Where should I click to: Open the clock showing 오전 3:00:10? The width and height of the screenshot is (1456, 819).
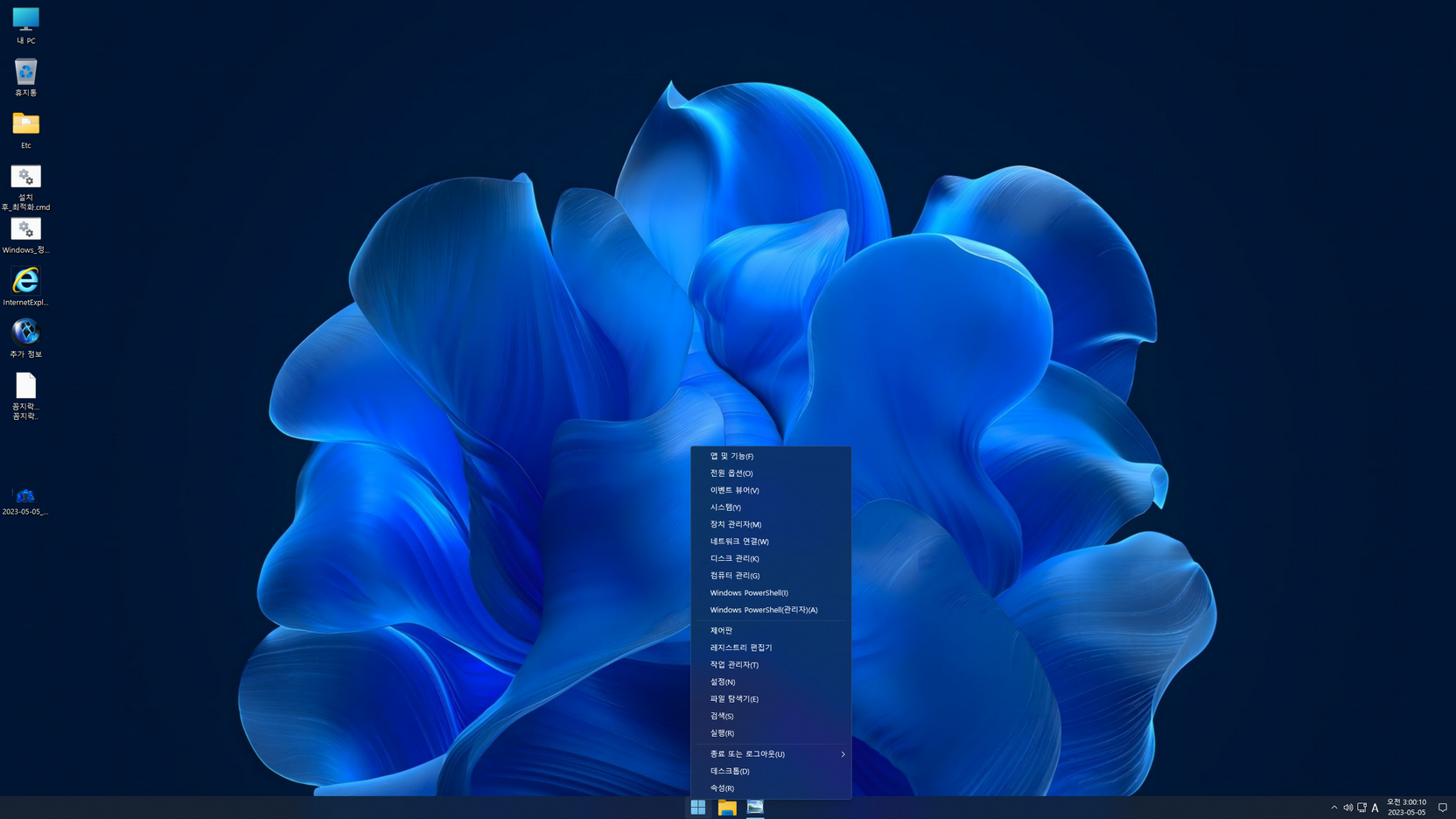point(1406,808)
